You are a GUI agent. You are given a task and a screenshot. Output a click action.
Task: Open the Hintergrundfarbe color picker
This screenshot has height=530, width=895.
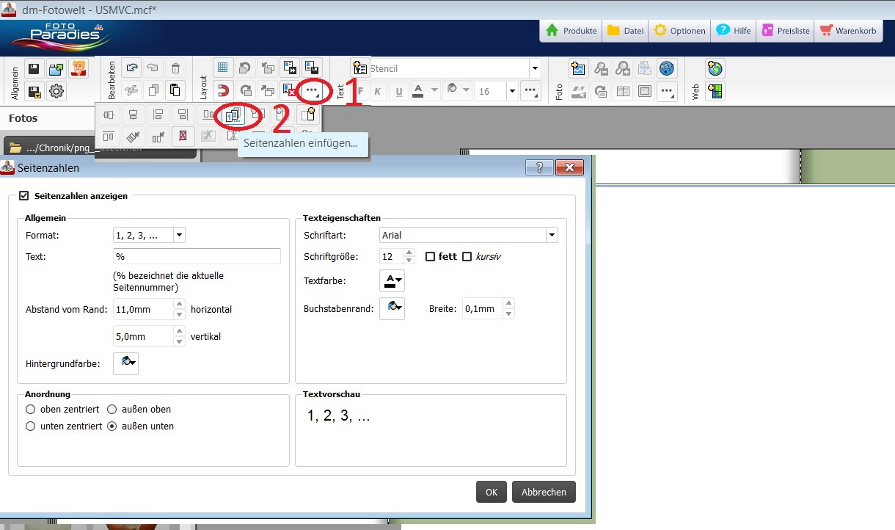[x=126, y=362]
